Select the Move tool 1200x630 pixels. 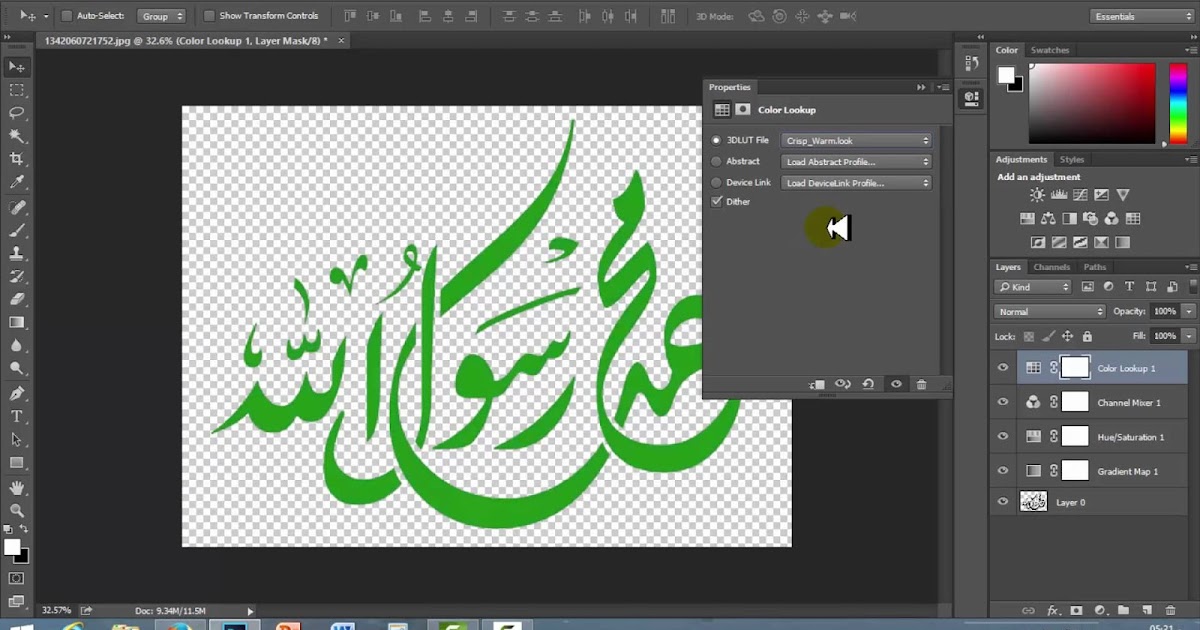click(x=14, y=66)
